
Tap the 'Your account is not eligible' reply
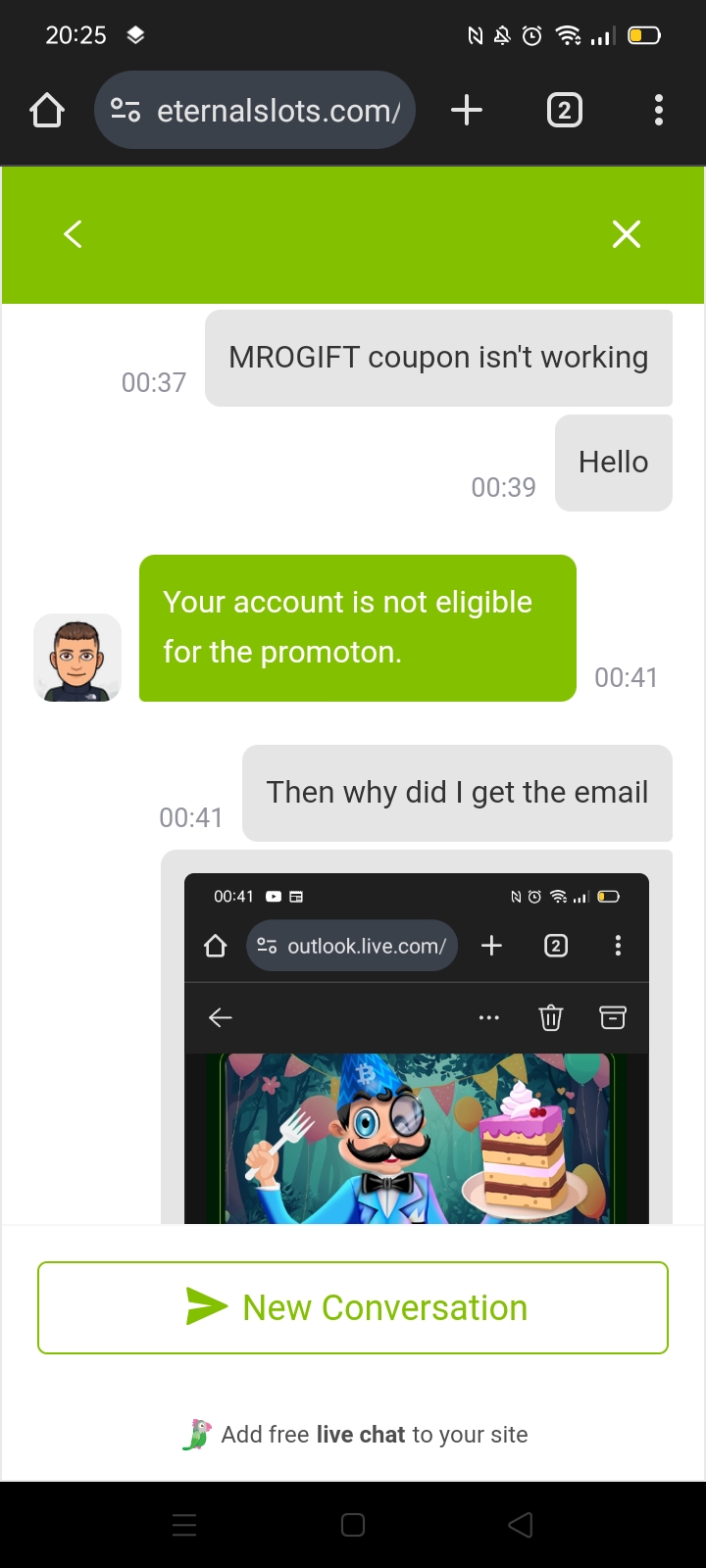(x=358, y=628)
